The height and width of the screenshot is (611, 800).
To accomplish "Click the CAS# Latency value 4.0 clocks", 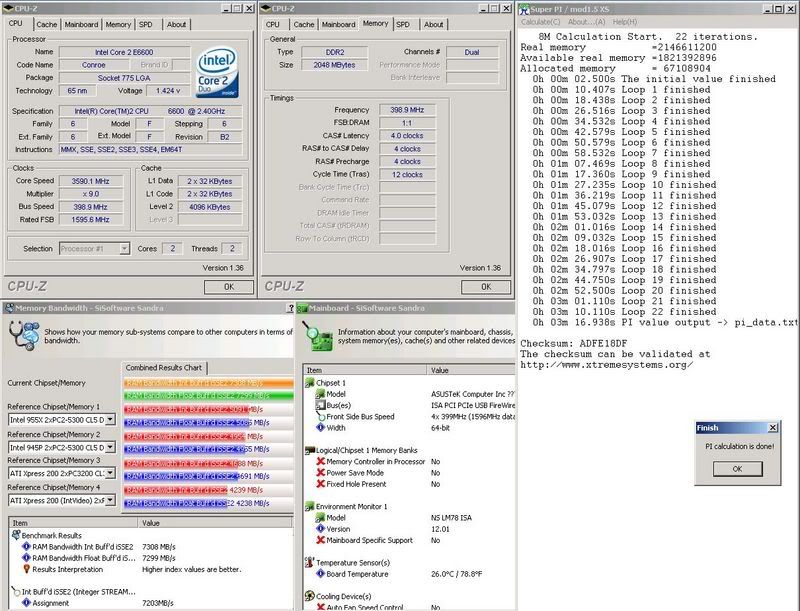I will coord(407,136).
